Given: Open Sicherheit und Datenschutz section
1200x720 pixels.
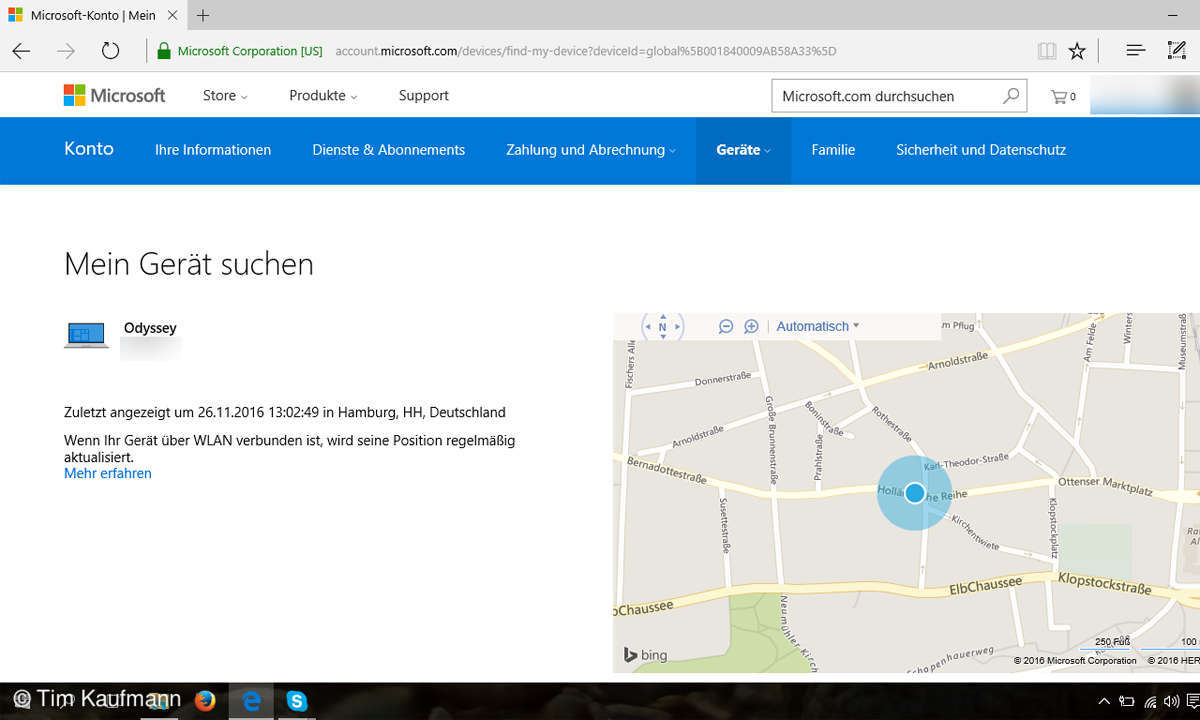Looking at the screenshot, I should (x=981, y=150).
